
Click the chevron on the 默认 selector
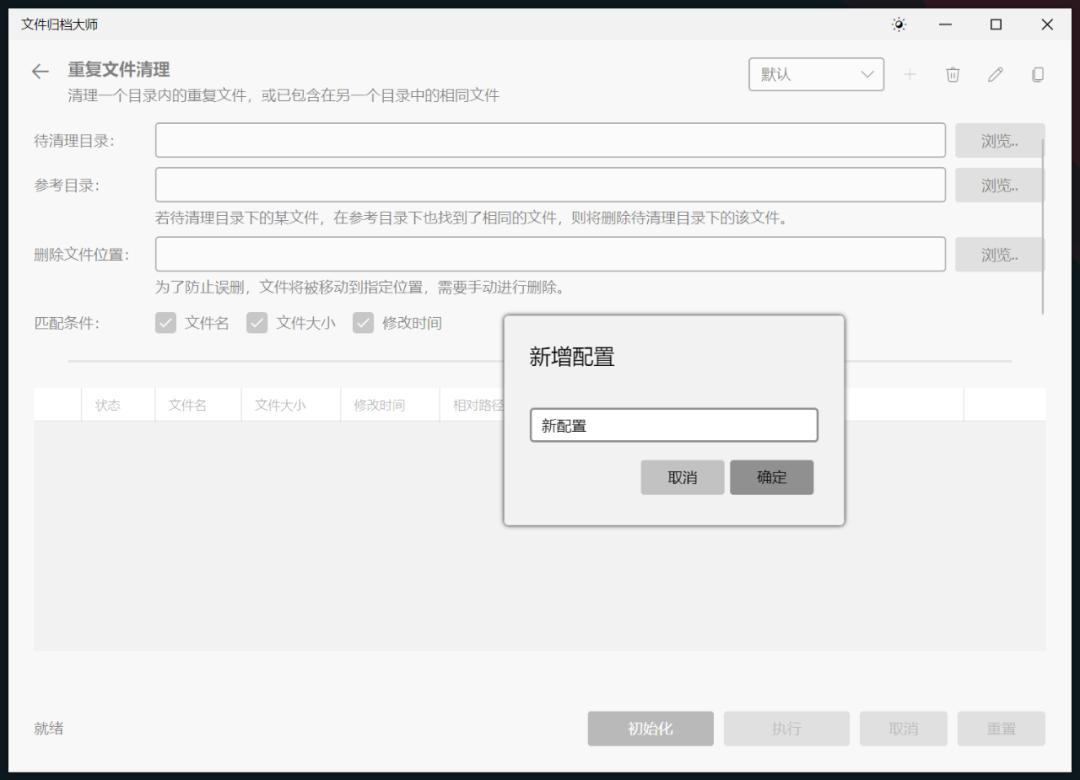point(868,74)
